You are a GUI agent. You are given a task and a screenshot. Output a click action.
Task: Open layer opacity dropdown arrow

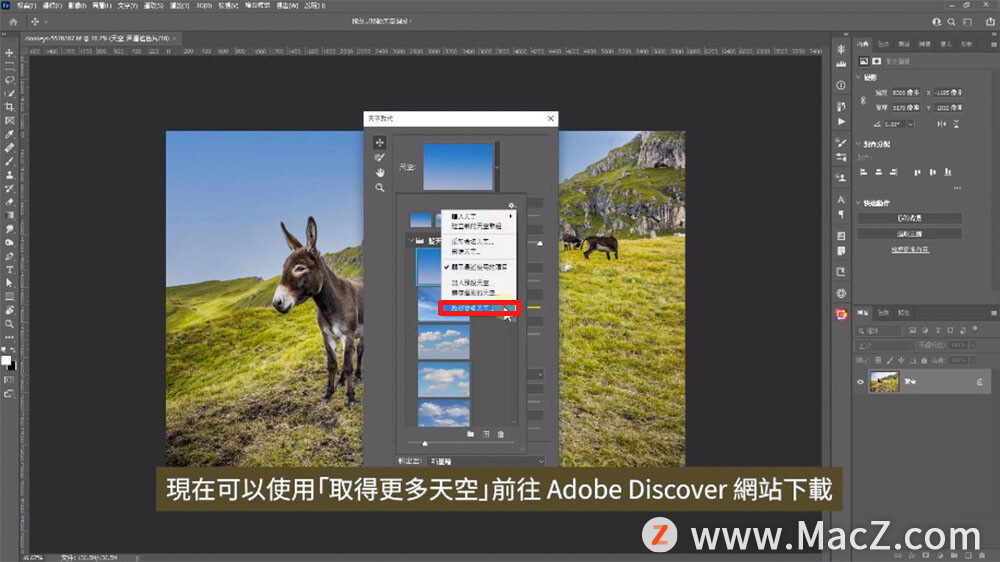[x=973, y=345]
